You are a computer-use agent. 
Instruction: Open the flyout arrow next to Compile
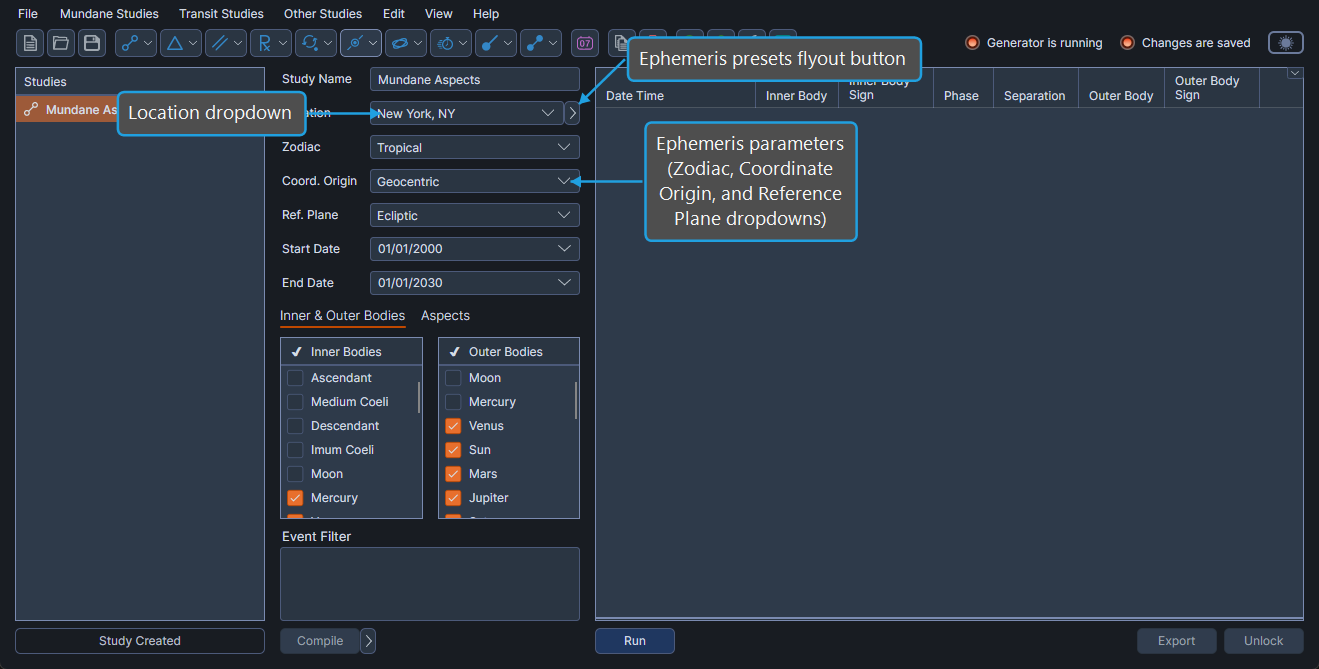point(368,641)
